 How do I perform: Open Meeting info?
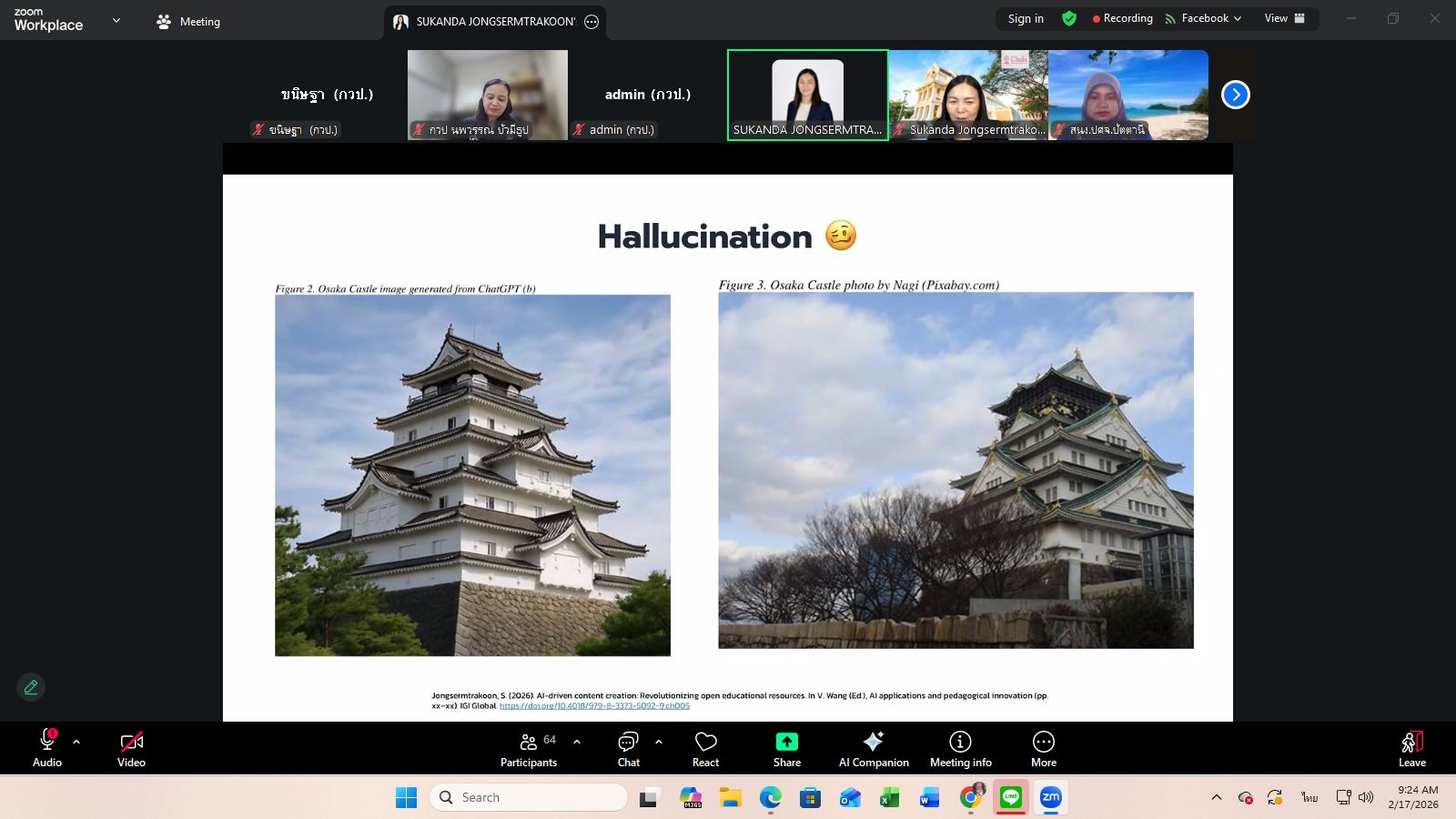coord(960,749)
